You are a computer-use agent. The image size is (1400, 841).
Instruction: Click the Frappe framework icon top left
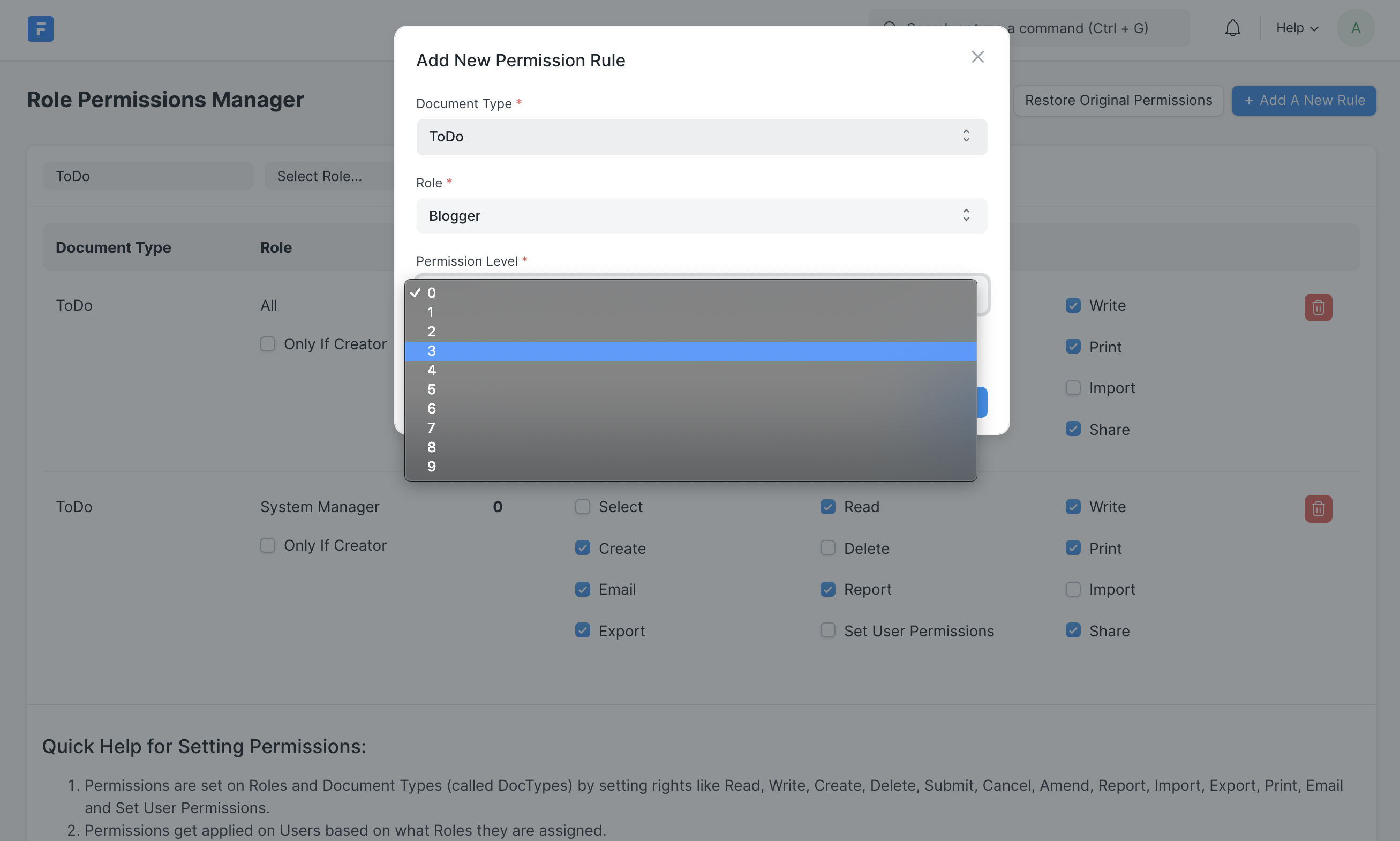coord(40,28)
